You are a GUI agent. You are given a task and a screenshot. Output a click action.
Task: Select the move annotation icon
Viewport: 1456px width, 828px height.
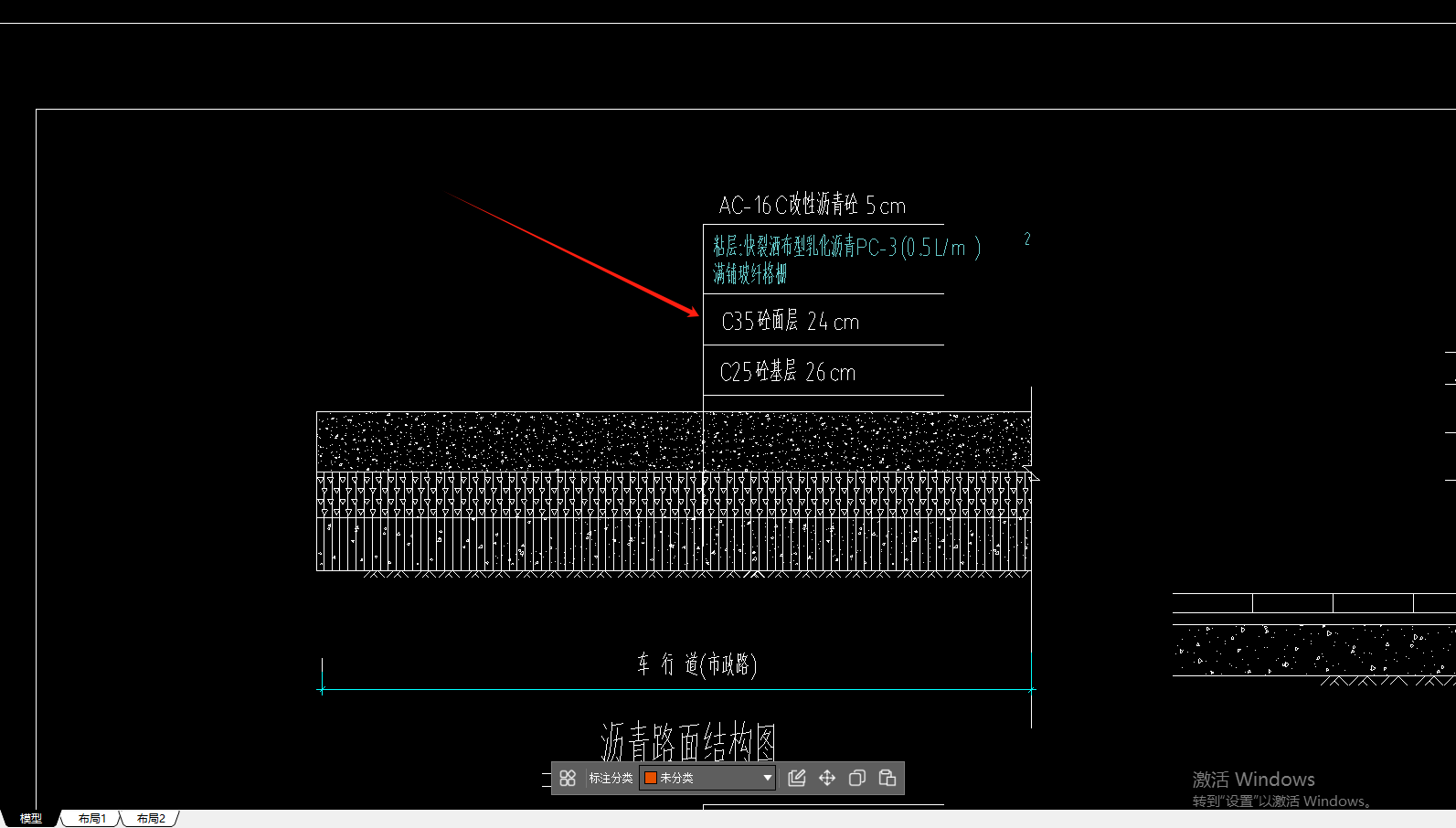click(827, 778)
